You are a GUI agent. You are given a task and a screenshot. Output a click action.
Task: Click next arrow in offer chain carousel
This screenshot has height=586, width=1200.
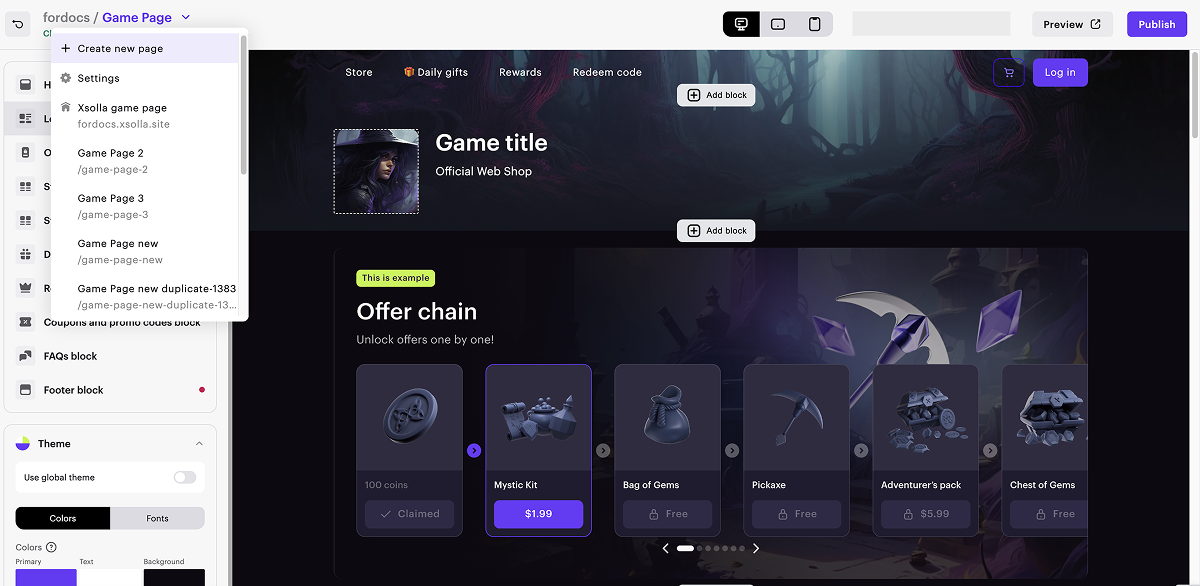(x=756, y=548)
